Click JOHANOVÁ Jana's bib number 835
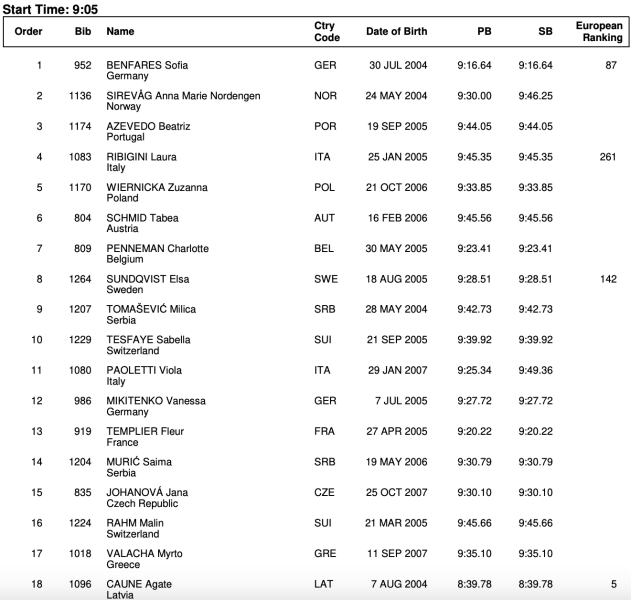 pos(85,493)
